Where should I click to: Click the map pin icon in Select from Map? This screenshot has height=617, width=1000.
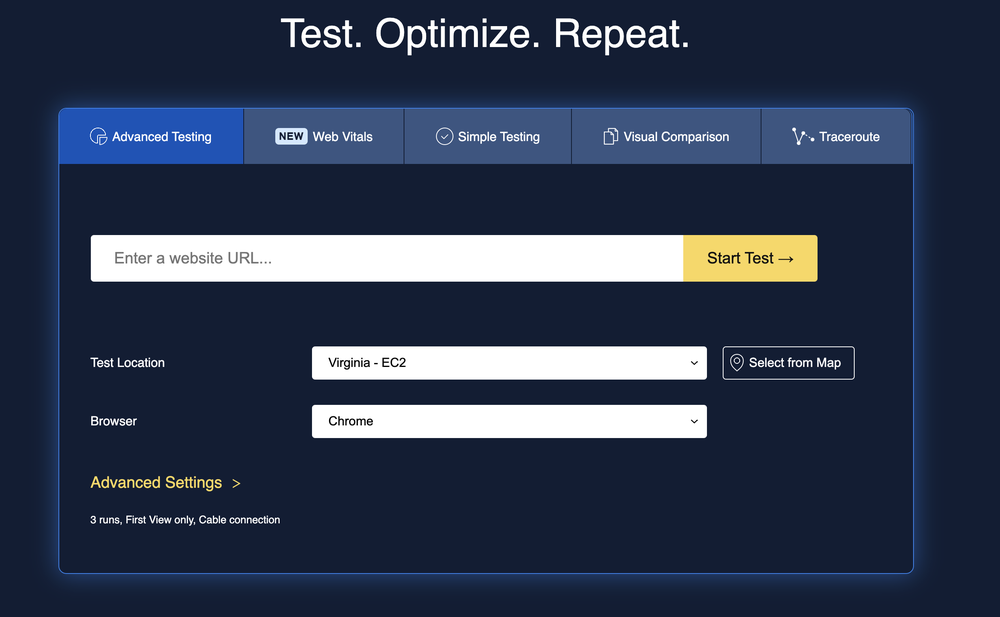pos(738,362)
